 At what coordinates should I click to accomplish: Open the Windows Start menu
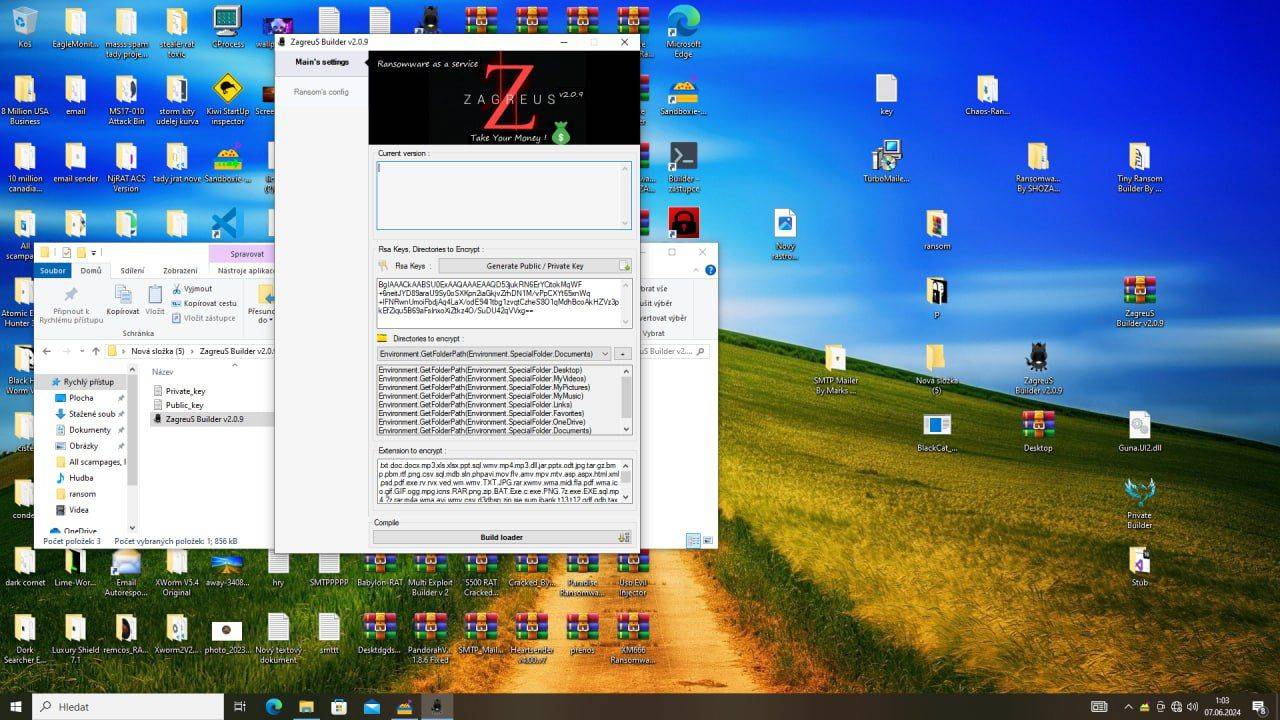[x=16, y=706]
